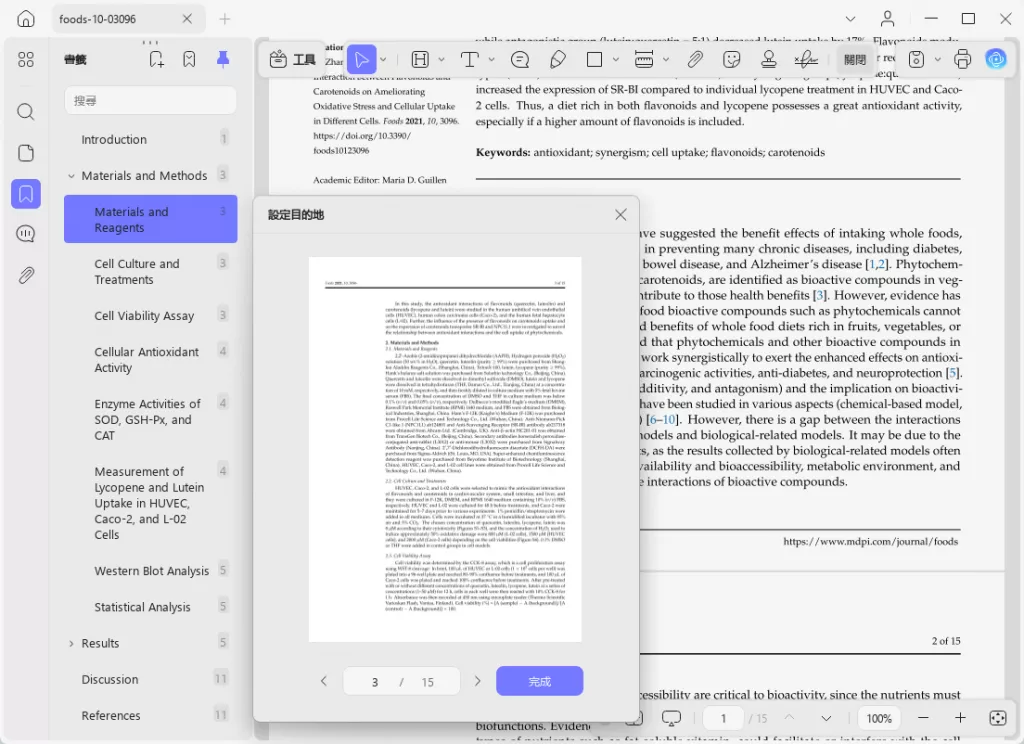This screenshot has height=744, width=1024.
Task: Select the Cell Viability Assay bookmark
Action: (144, 316)
